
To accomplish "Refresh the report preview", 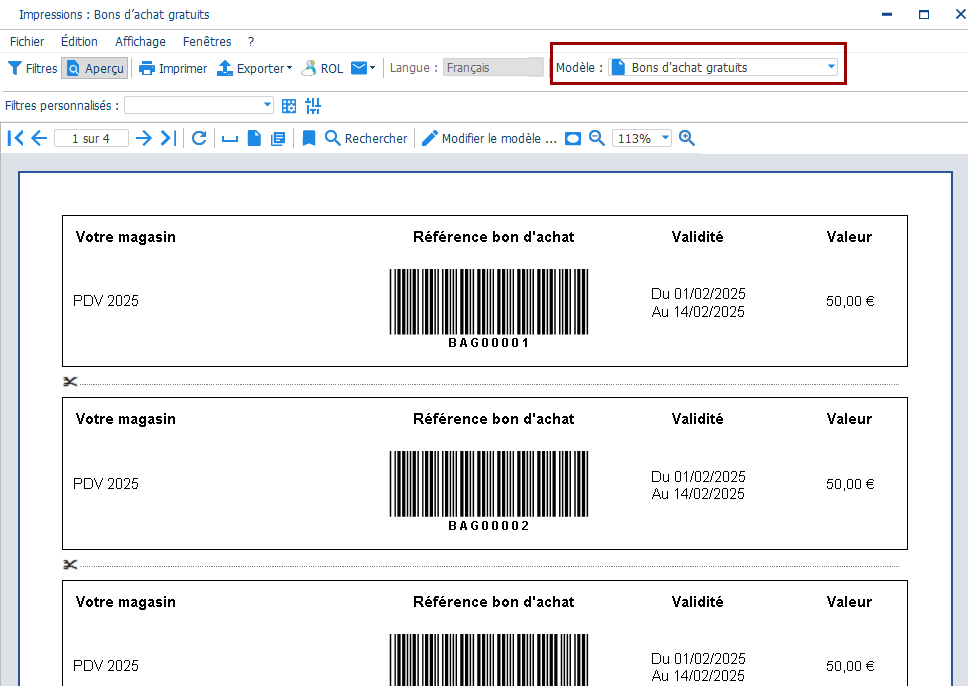I will [199, 138].
